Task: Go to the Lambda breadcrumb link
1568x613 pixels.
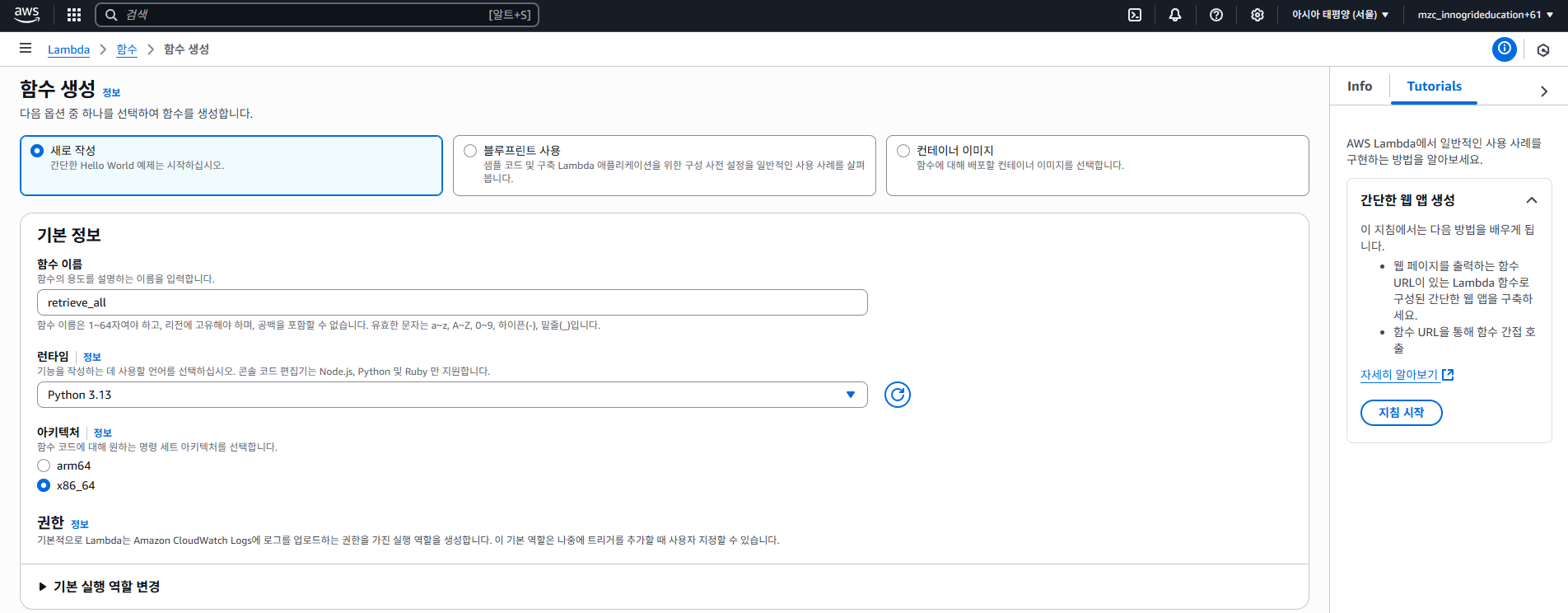Action: pos(68,49)
